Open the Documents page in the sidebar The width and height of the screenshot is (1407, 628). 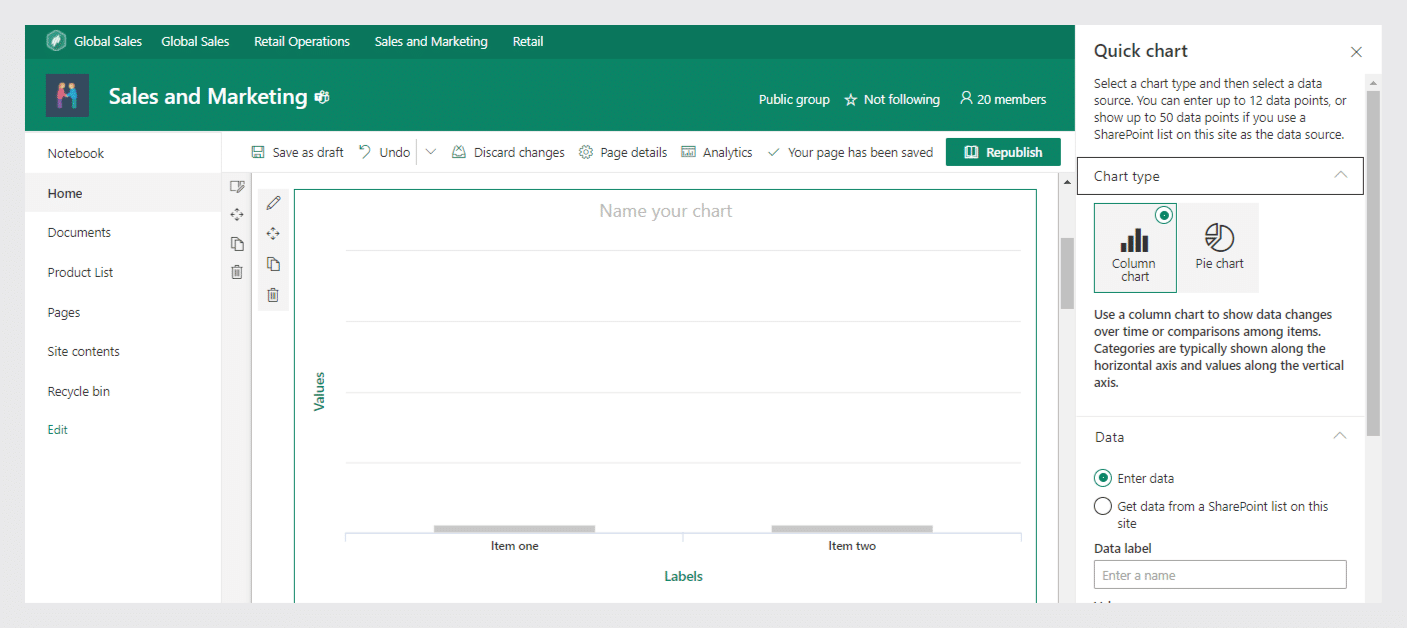point(77,232)
